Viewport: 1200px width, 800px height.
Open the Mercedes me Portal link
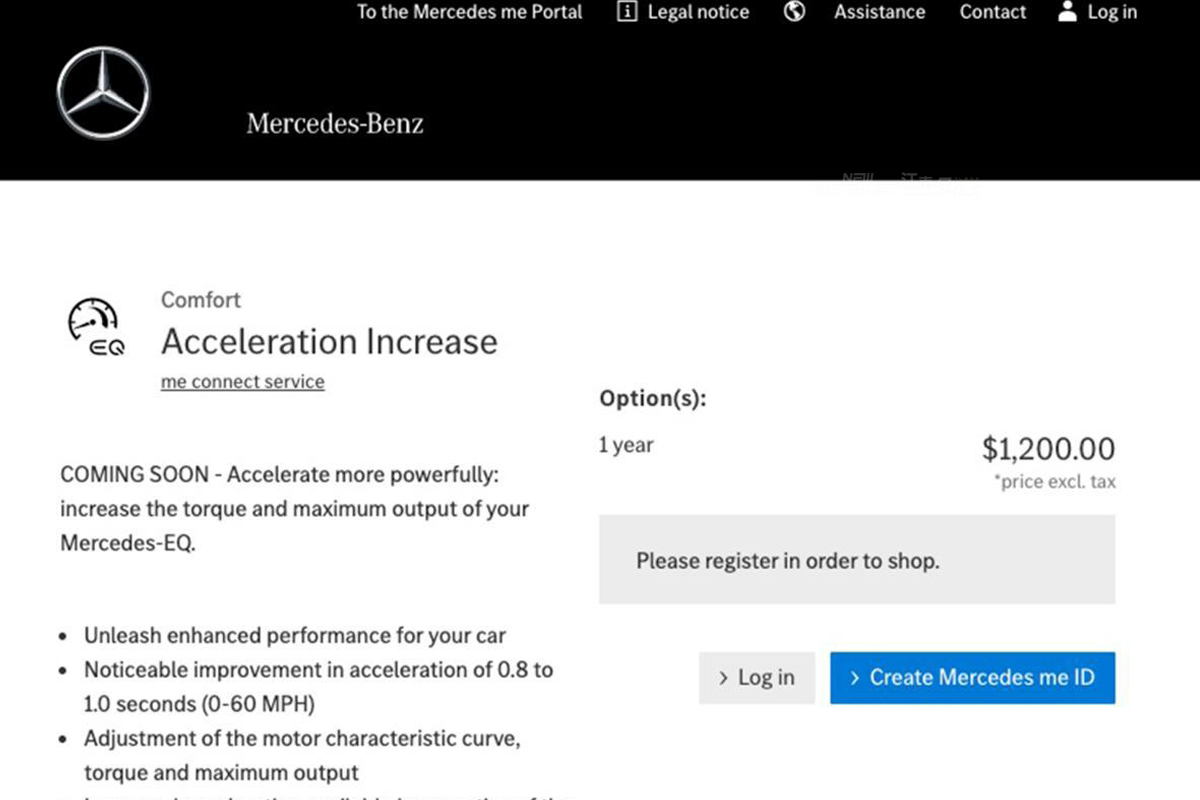(469, 12)
